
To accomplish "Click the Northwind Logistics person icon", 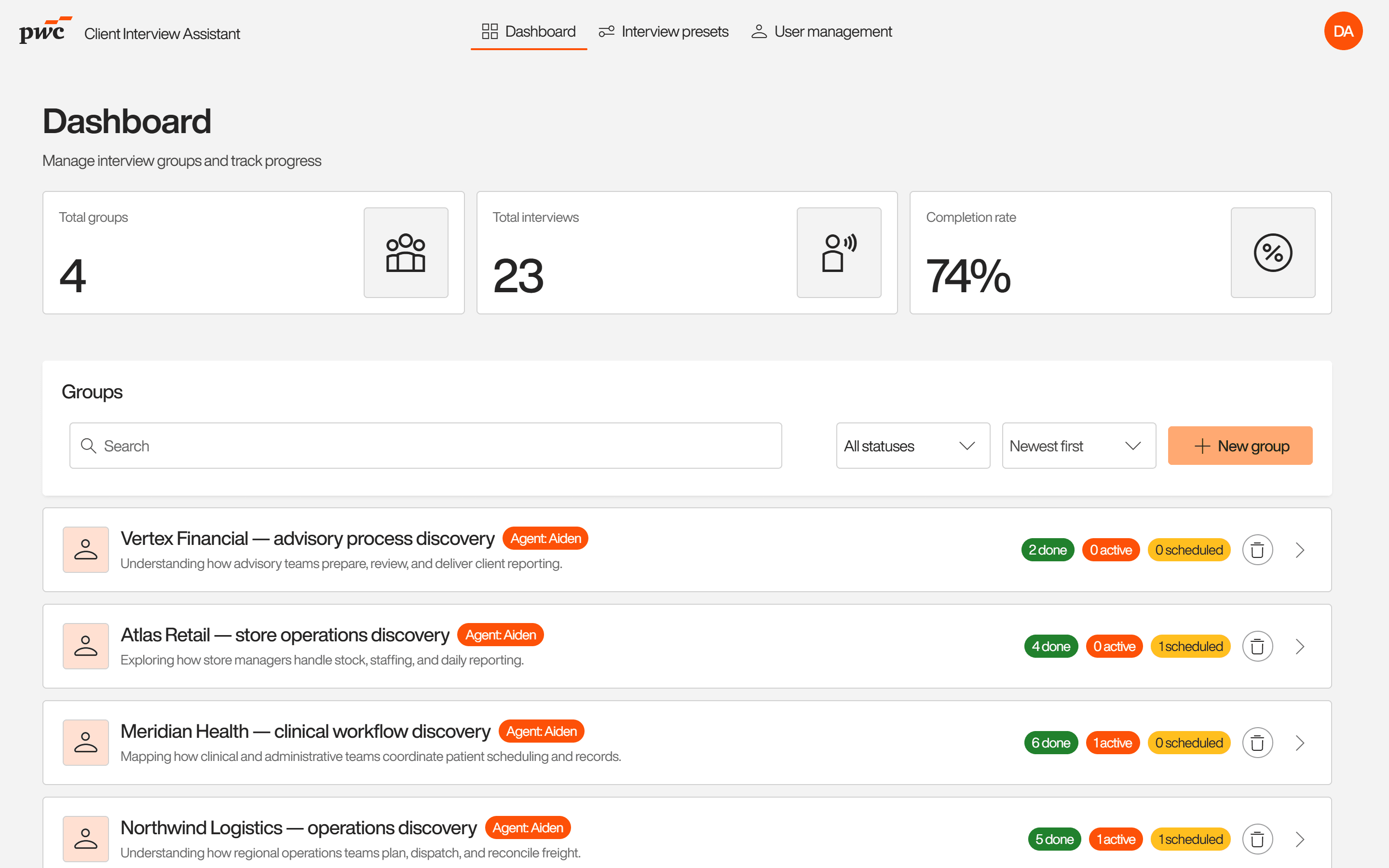I will pos(85,839).
